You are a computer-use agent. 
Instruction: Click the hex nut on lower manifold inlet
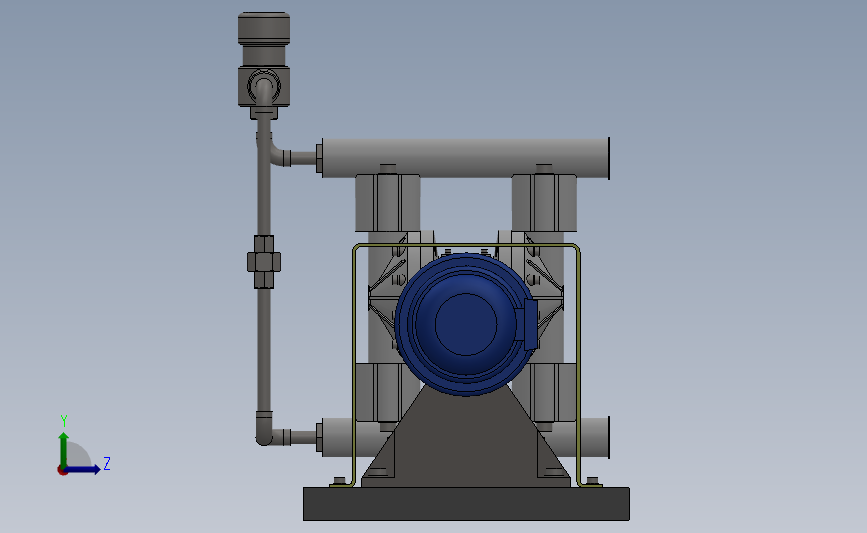[x=319, y=437]
